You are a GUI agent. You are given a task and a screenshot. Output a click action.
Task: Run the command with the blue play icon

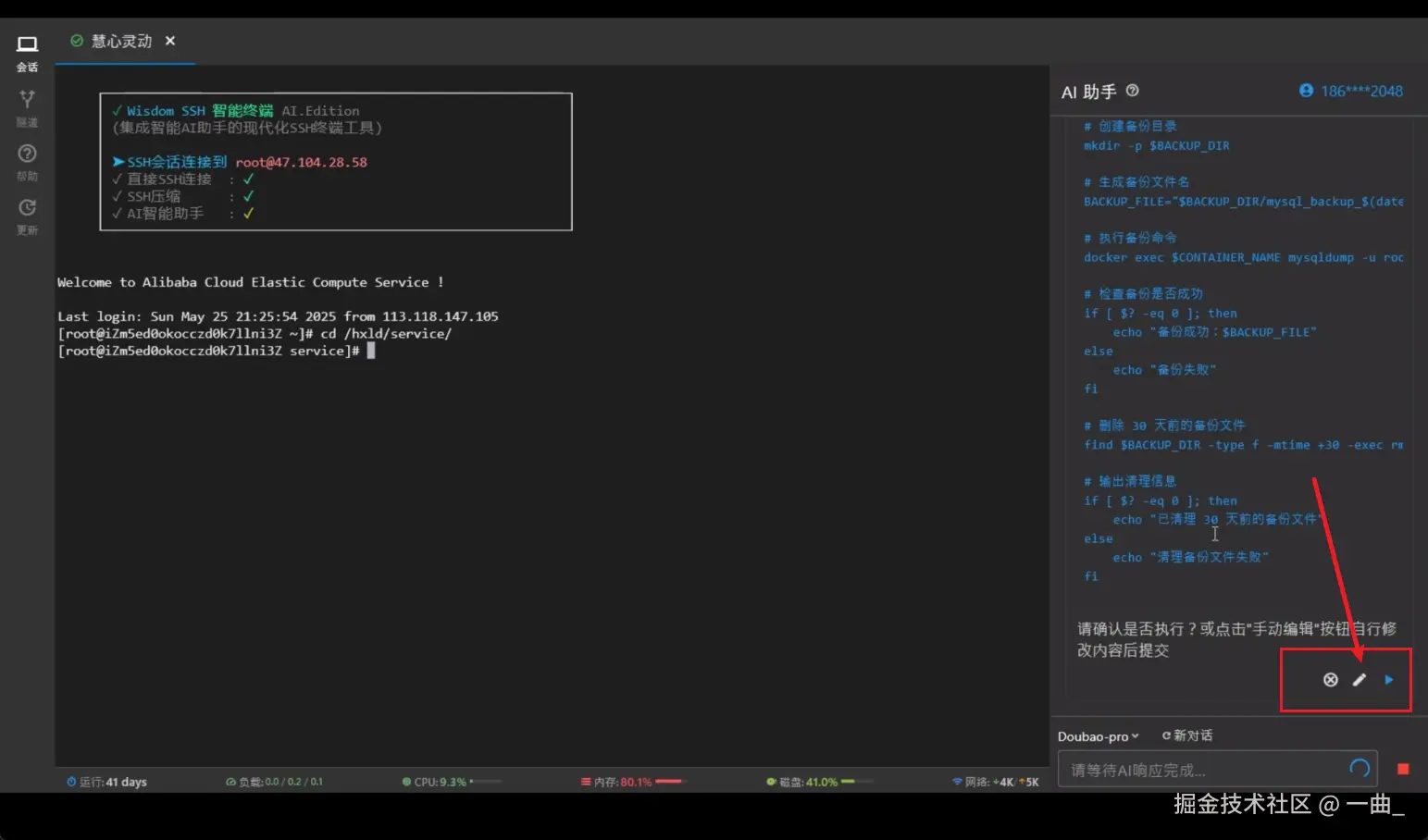coord(1389,680)
